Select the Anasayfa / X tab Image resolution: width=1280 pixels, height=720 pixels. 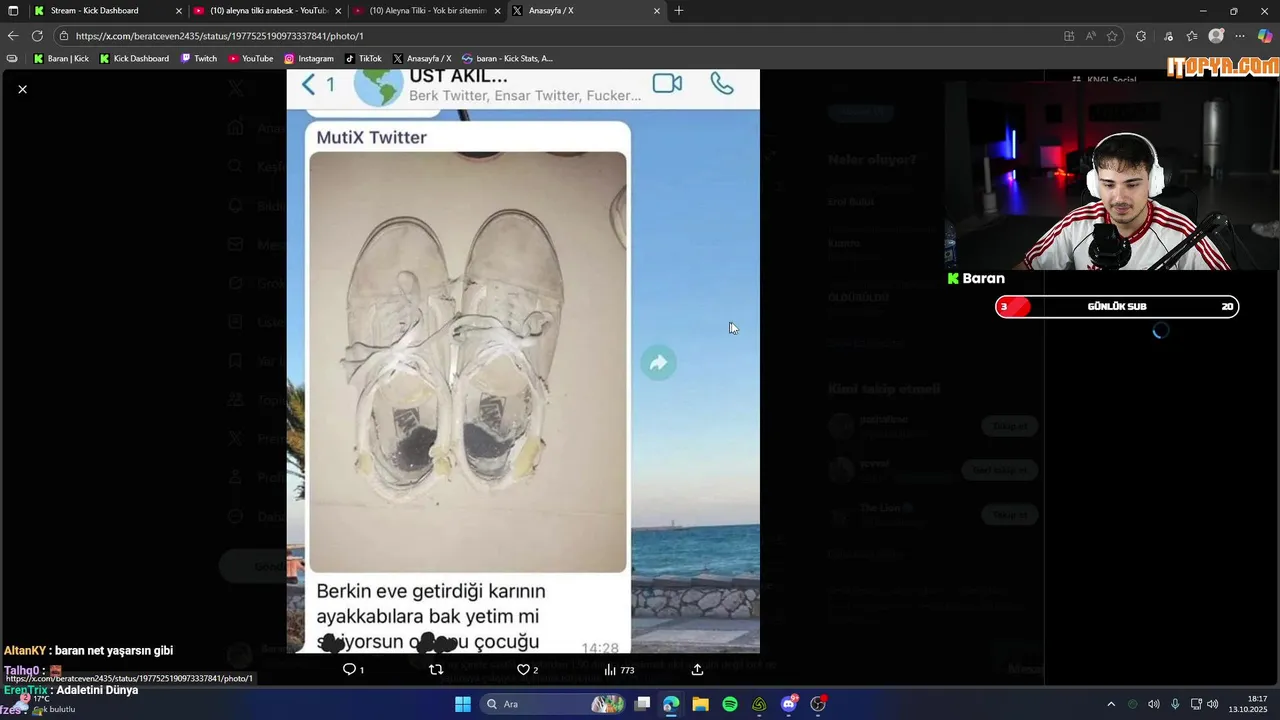586,10
